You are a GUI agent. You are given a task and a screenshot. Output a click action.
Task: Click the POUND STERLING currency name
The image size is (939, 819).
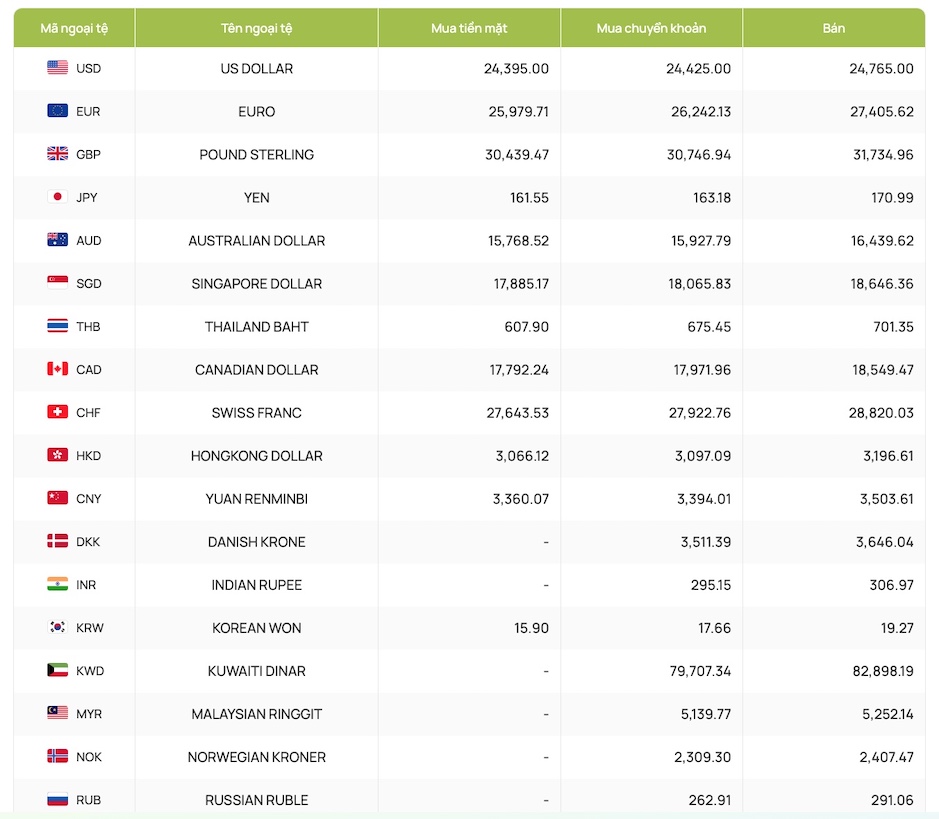click(257, 154)
